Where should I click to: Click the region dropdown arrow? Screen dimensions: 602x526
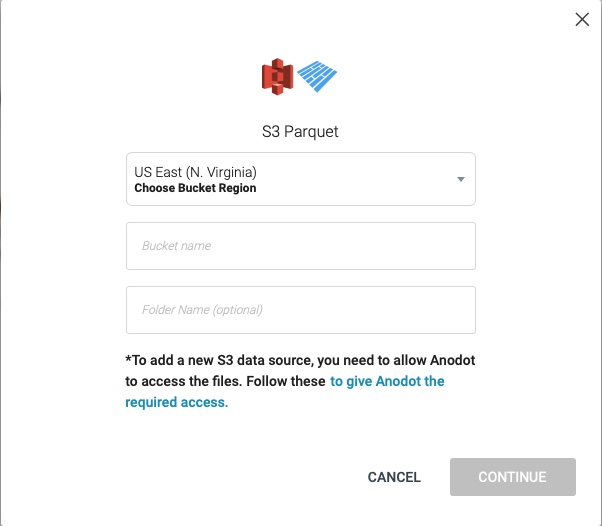[x=461, y=179]
